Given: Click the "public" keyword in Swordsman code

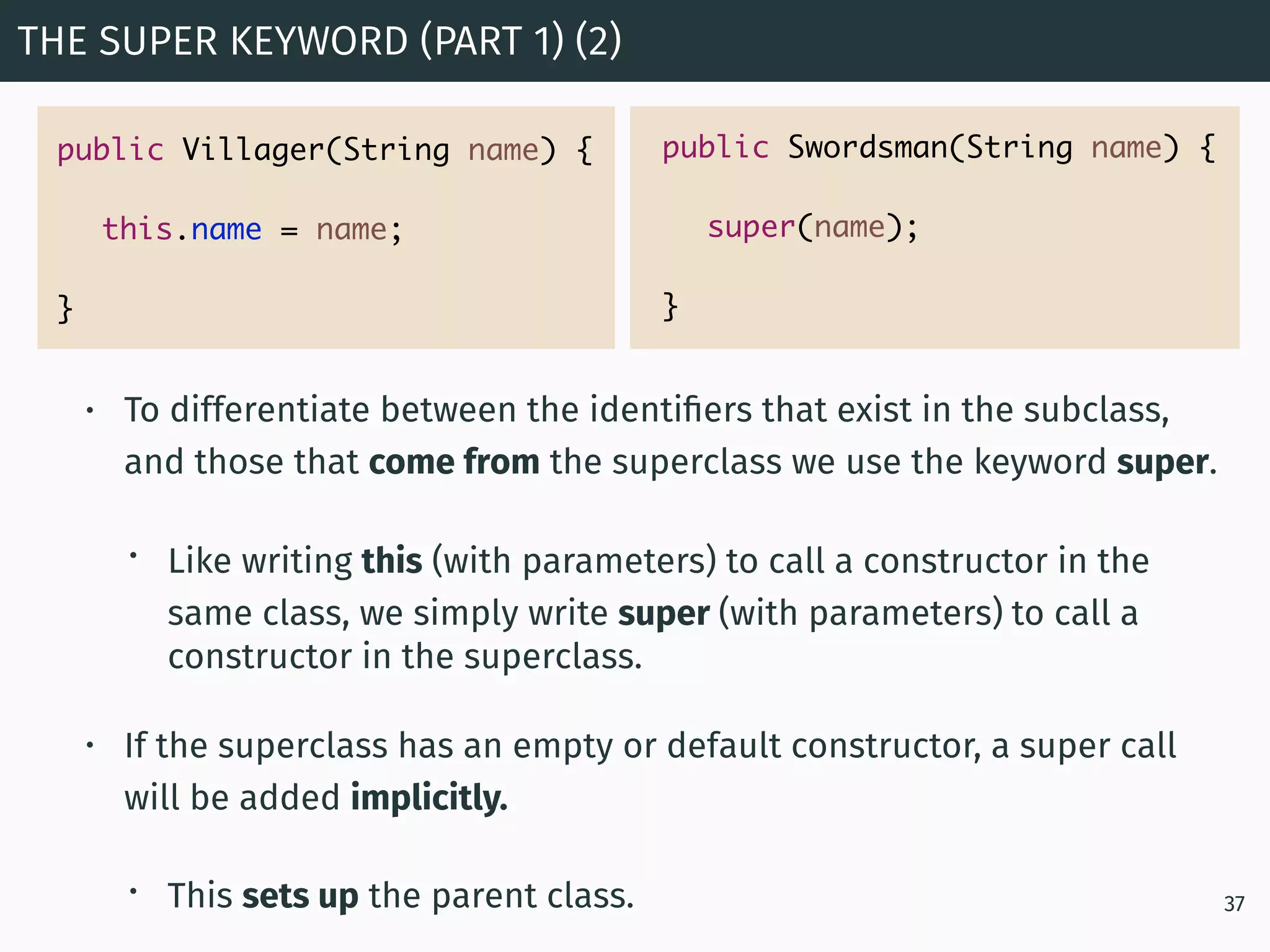Looking at the screenshot, I should click(x=716, y=148).
